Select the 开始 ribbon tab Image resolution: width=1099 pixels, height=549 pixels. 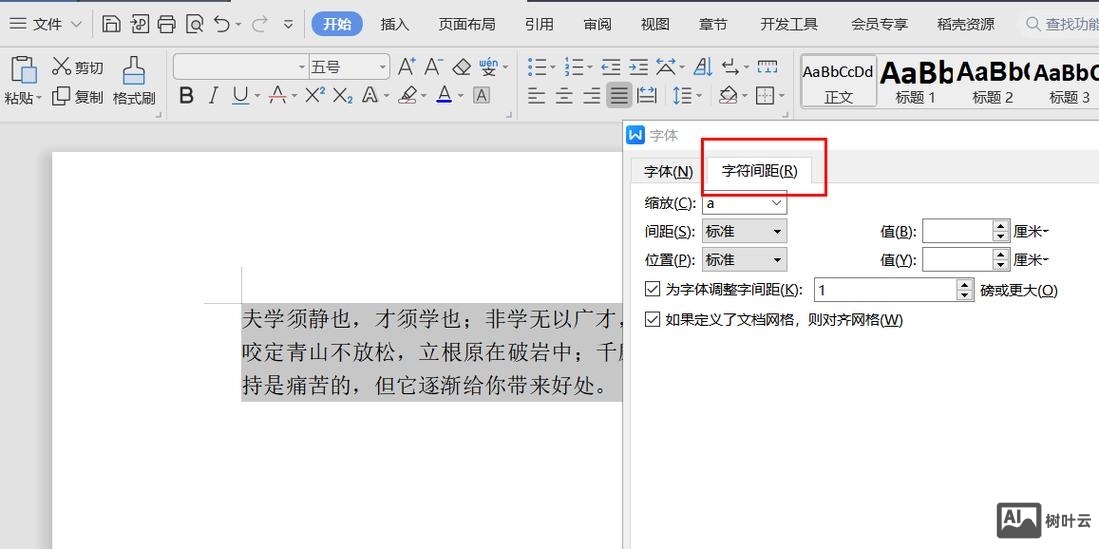coord(337,24)
